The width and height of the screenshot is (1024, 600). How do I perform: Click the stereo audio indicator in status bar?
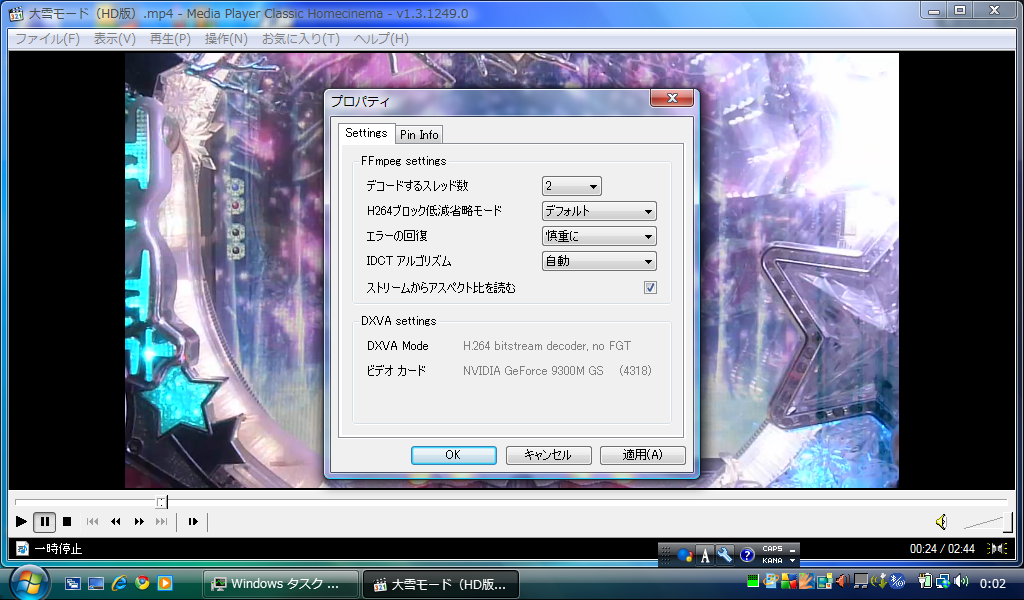point(997,548)
